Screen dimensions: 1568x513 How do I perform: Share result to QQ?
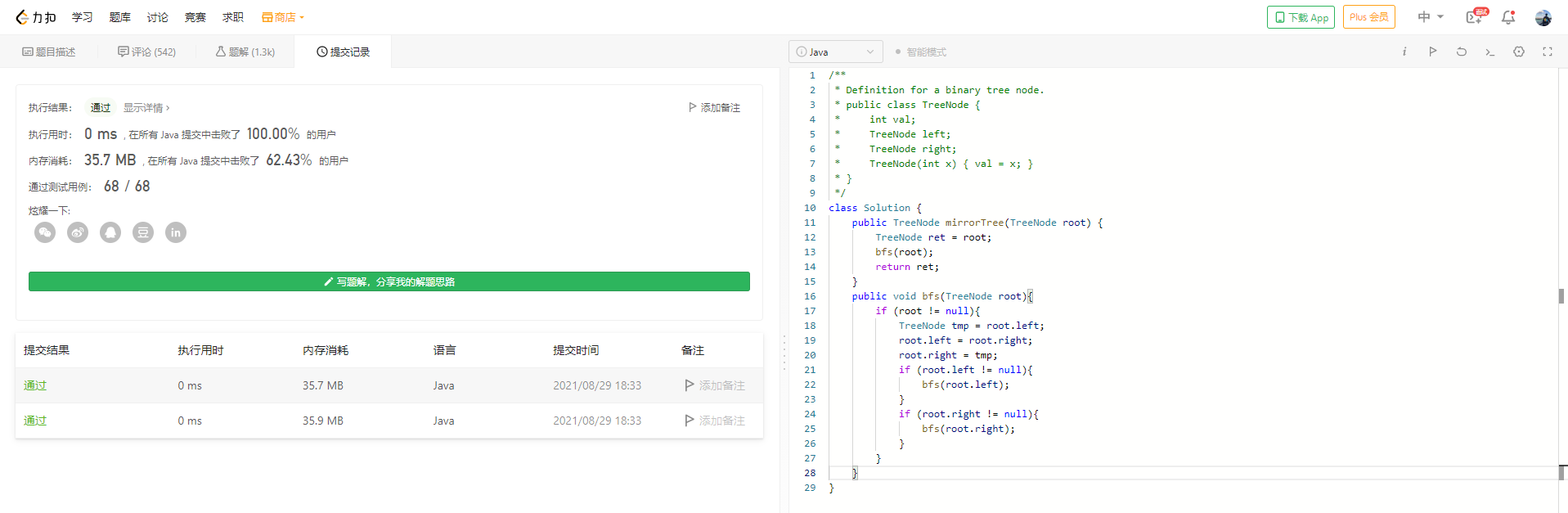point(110,232)
